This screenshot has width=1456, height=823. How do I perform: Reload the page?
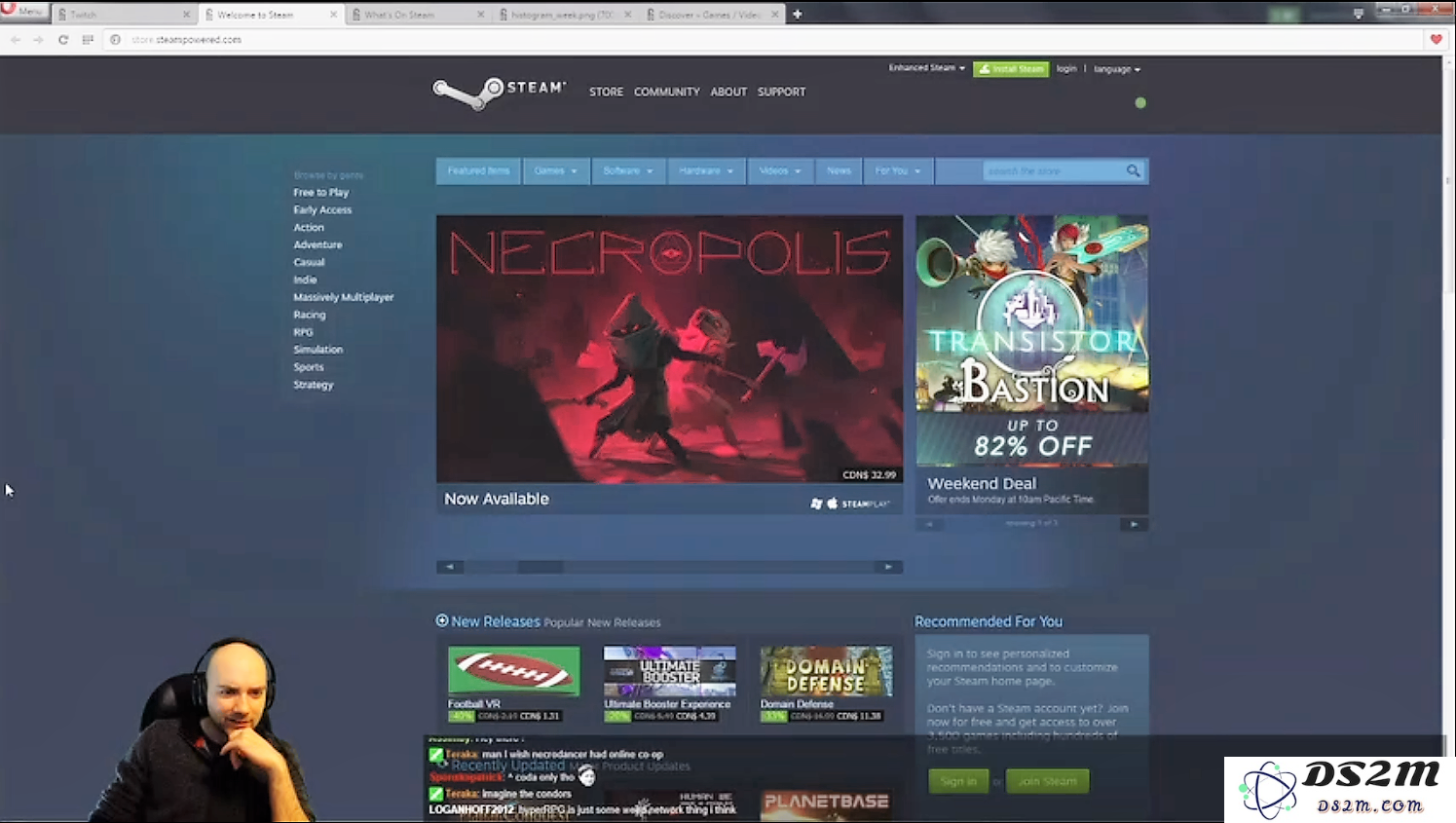[63, 40]
